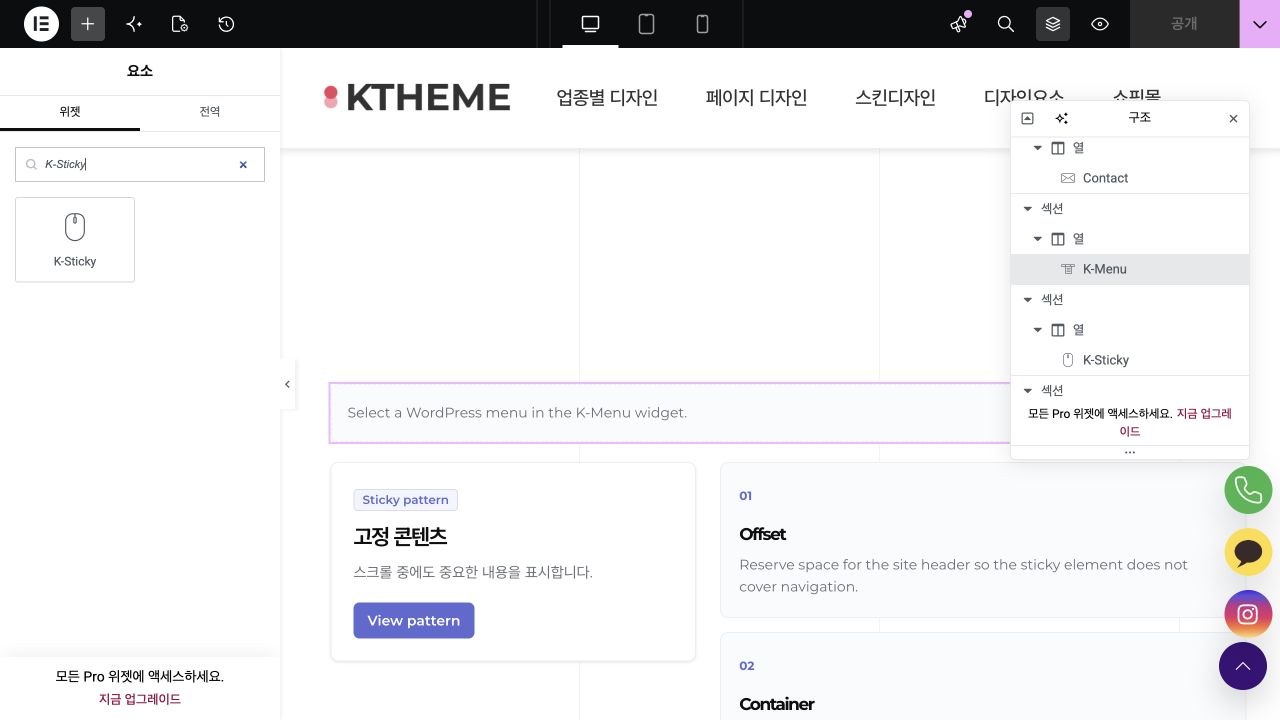
Task: Click the 공개 publish button
Action: 1184,24
